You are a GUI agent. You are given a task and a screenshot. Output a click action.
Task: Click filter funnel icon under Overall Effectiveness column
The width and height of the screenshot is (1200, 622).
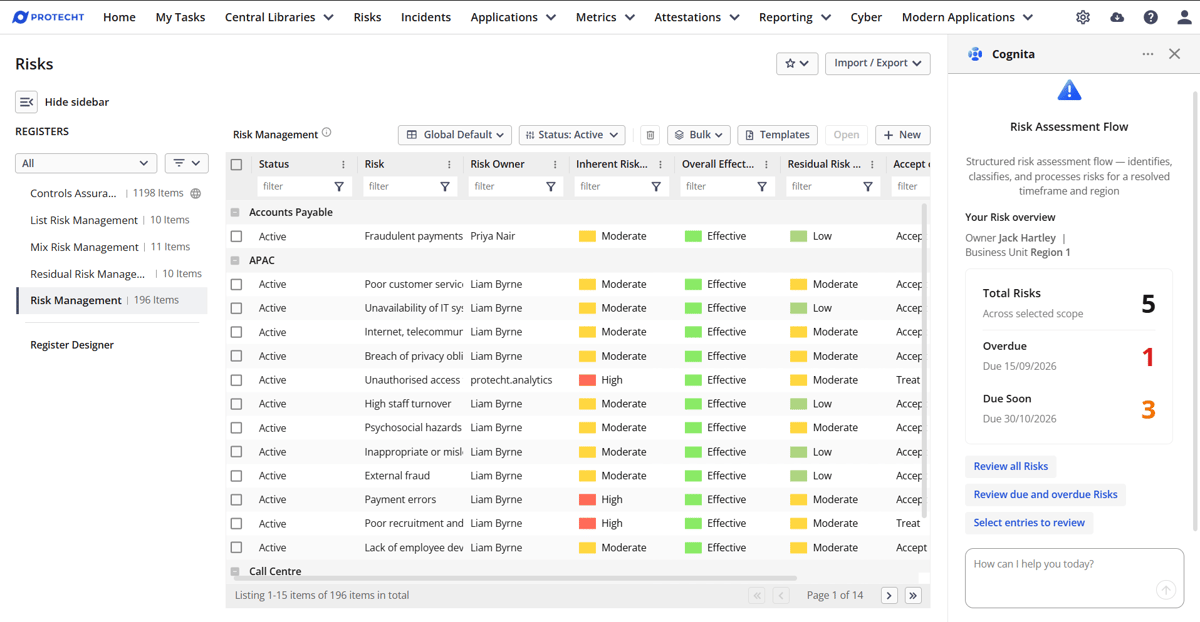[x=762, y=186]
